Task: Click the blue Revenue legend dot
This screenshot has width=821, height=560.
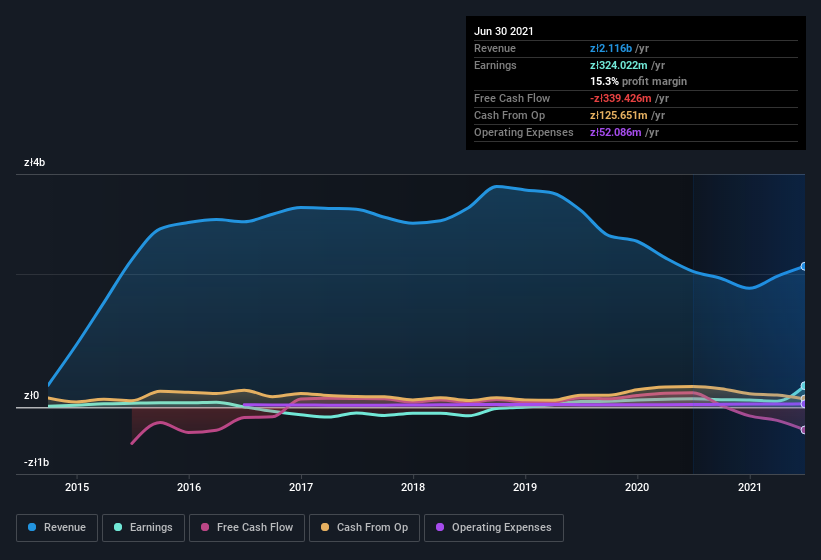Action: (32, 527)
